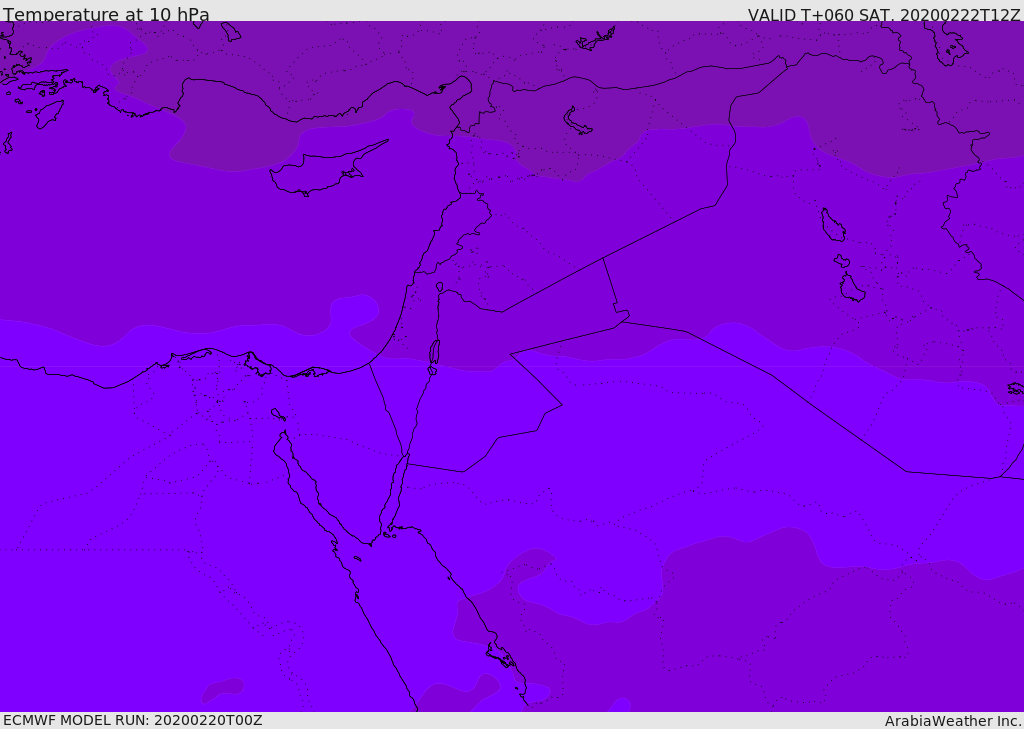Click the 'Temperature at 10 hPa' title text

pyautogui.click(x=106, y=13)
